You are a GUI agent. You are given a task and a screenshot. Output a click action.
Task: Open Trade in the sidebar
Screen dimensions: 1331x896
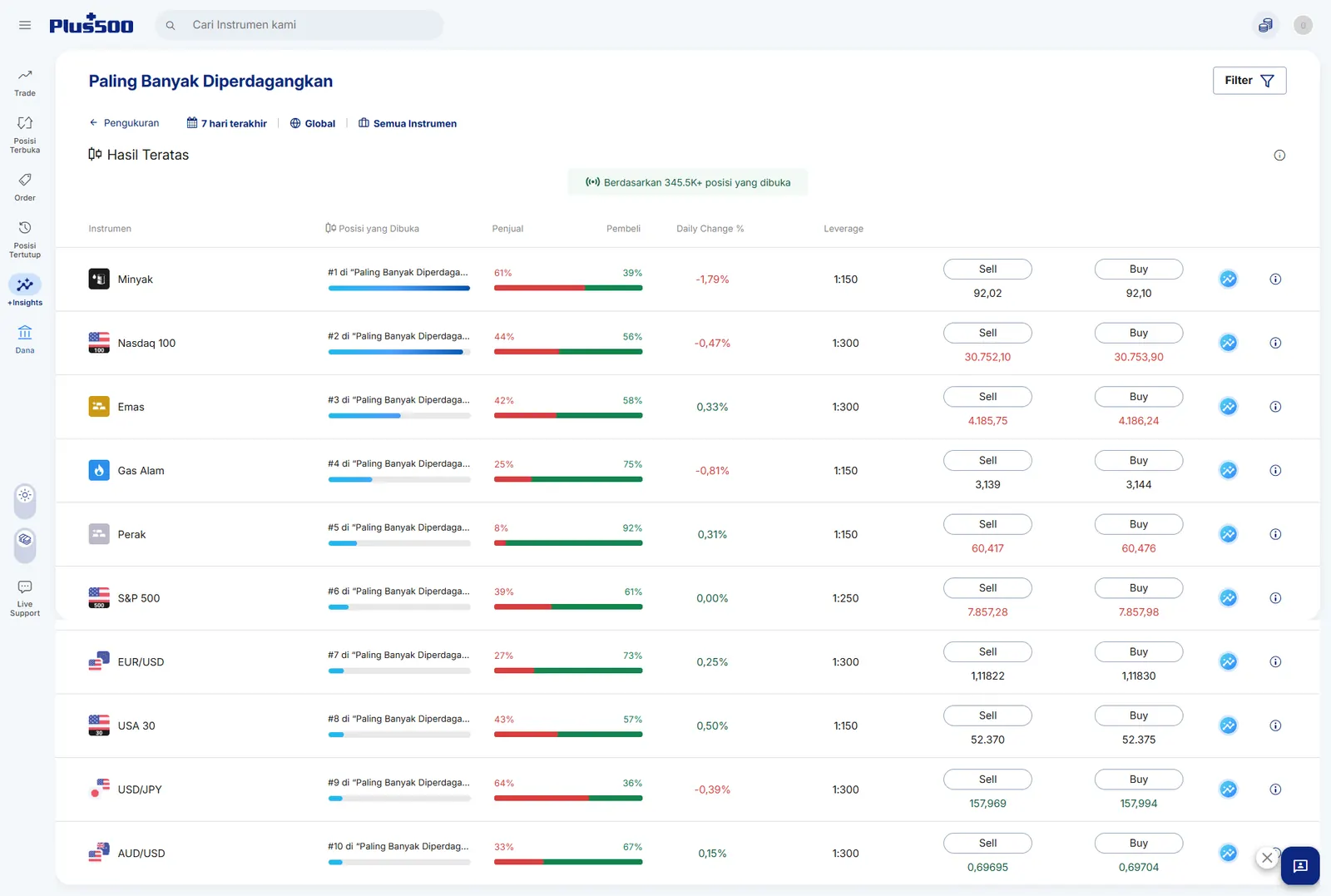[x=25, y=82]
